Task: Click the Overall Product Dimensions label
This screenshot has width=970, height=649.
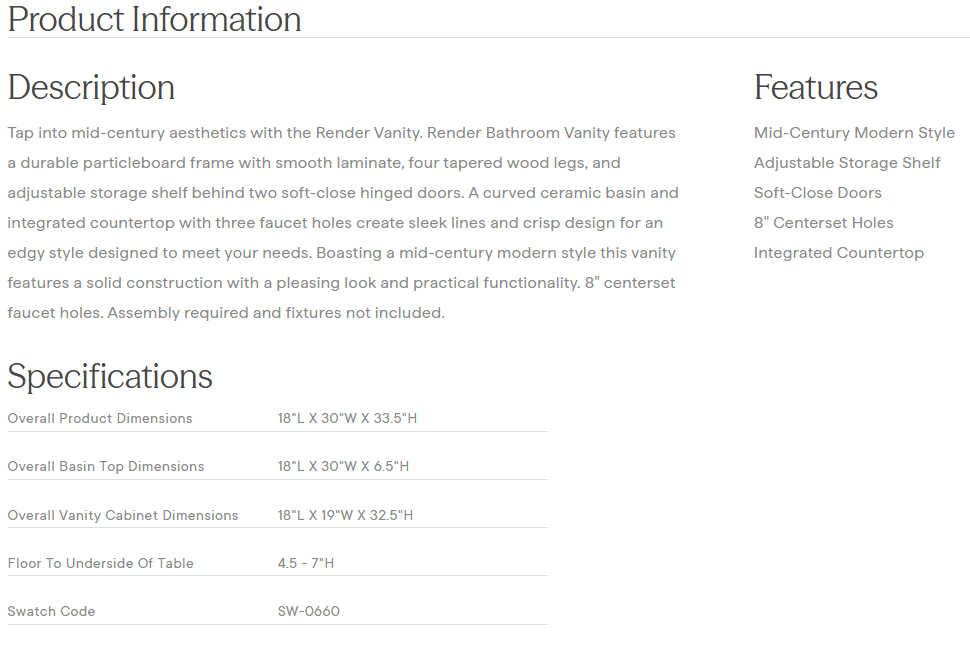Action: [100, 418]
